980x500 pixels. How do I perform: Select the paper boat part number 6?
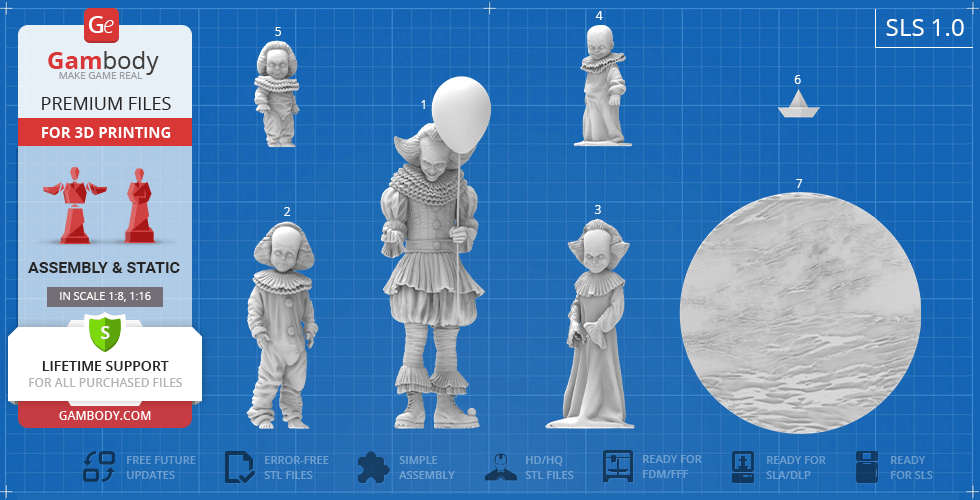pyautogui.click(x=798, y=105)
